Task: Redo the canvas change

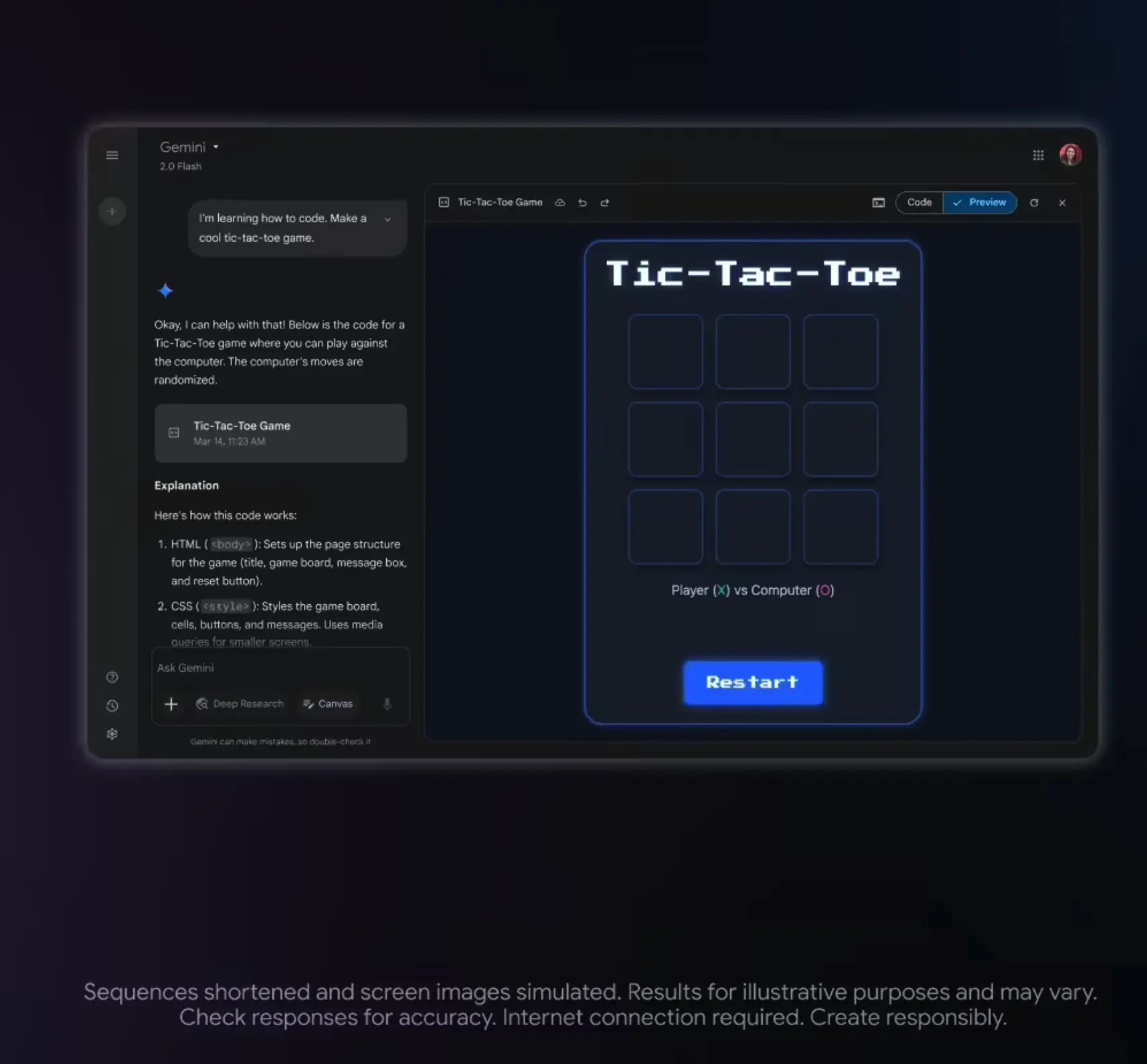Action: [605, 203]
